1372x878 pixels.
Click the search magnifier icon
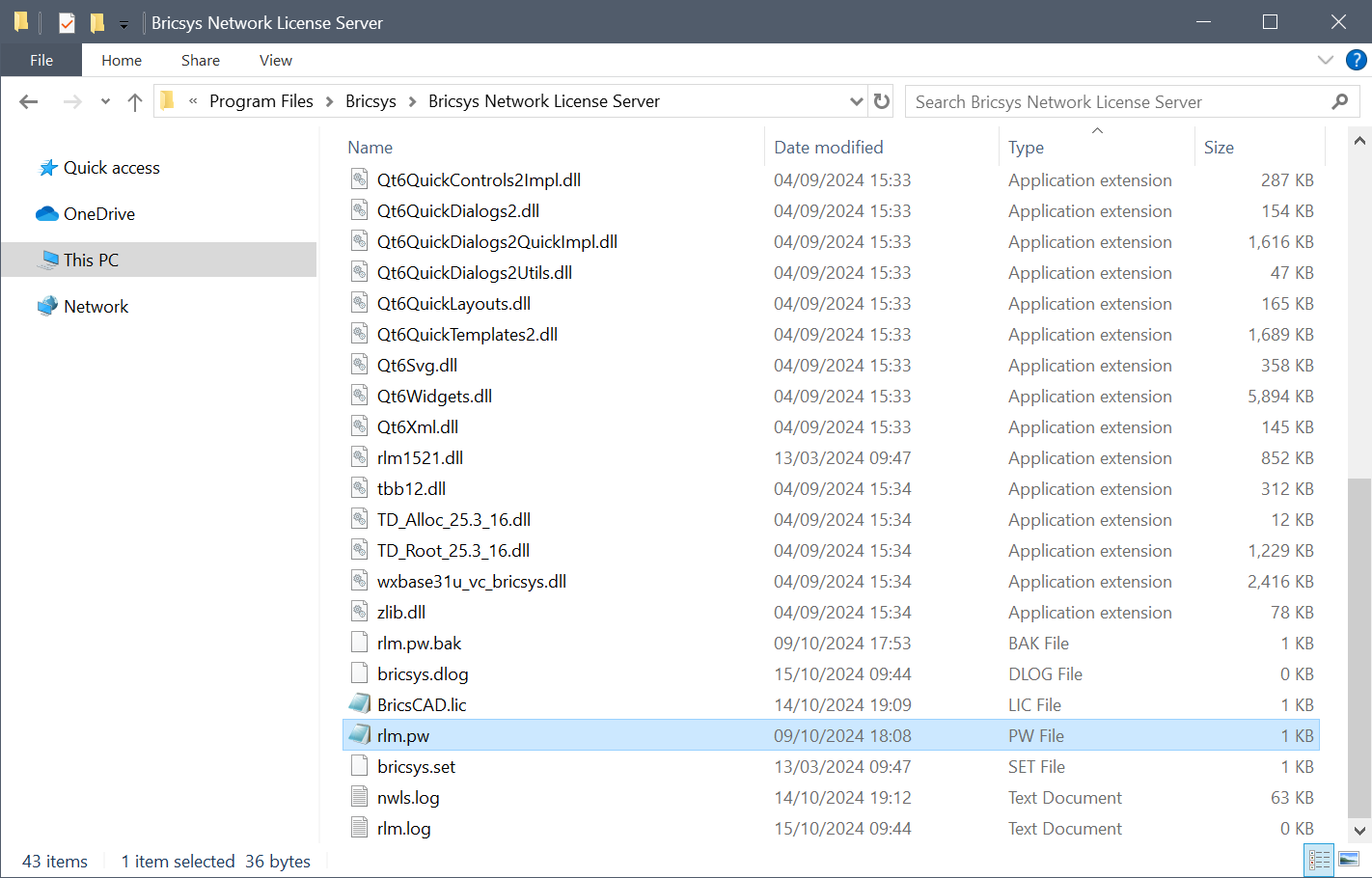pyautogui.click(x=1339, y=101)
